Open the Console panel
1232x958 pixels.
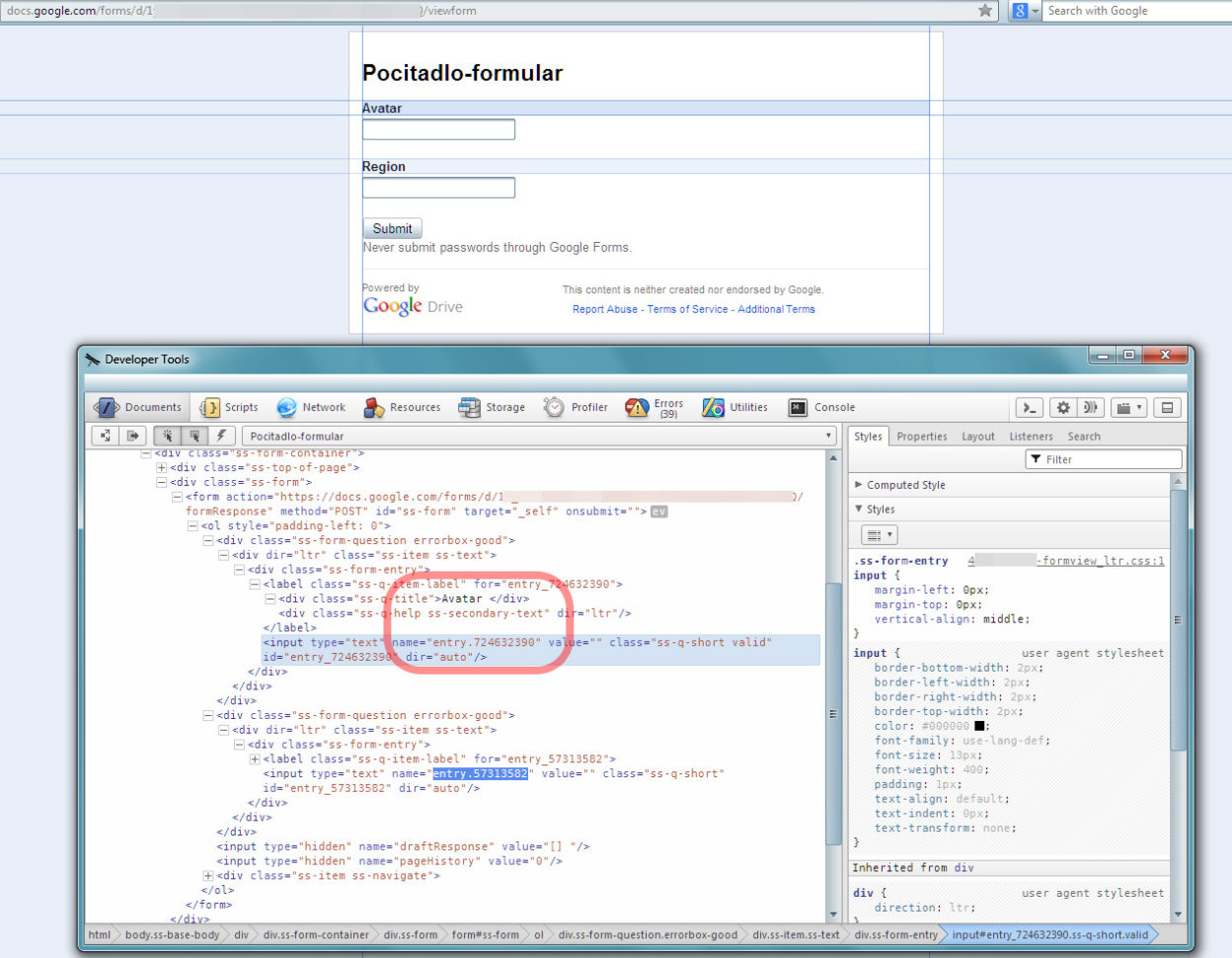pos(821,407)
